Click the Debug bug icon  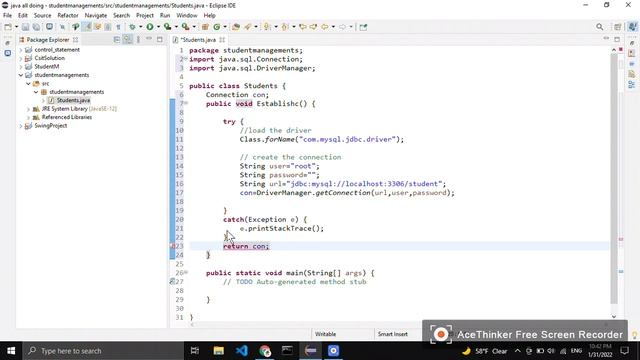click(x=132, y=27)
